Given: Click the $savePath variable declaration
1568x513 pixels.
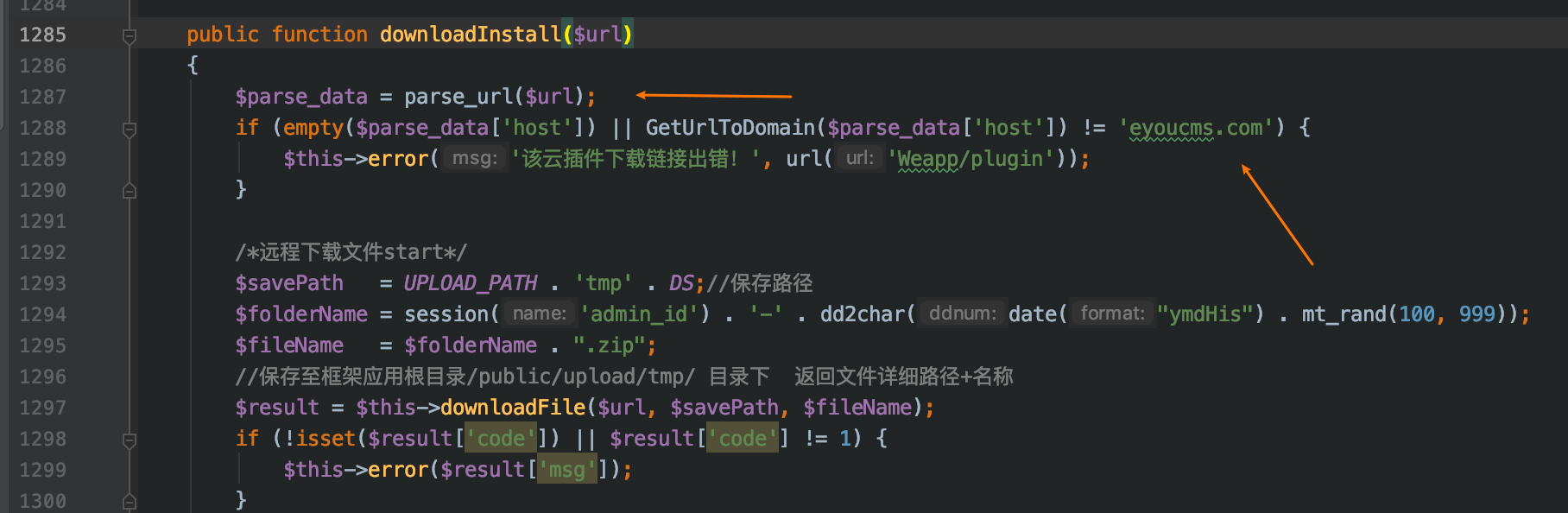Looking at the screenshot, I should 289,283.
